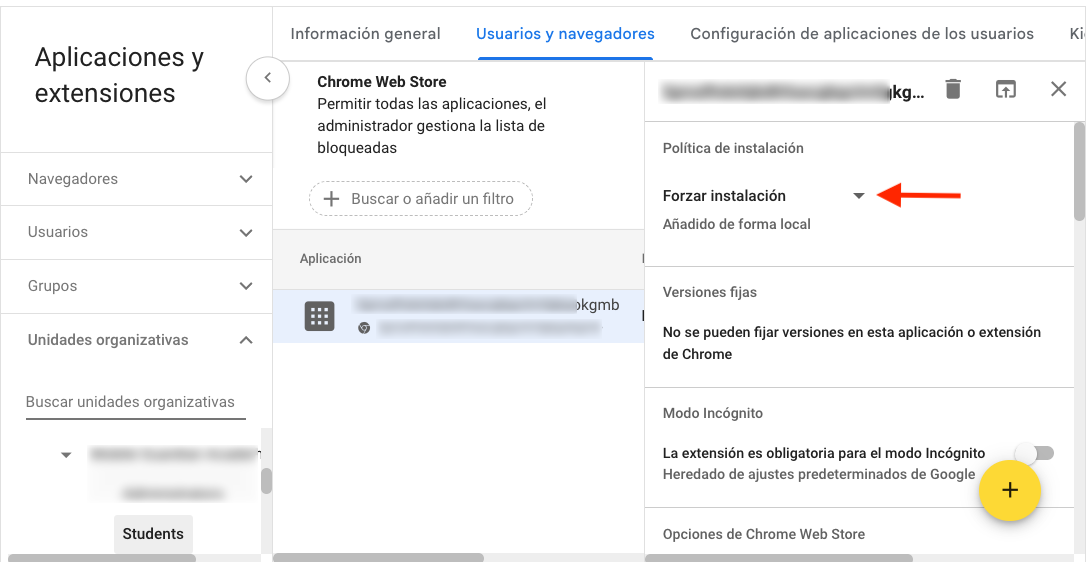Select the Students organizational unit
1091x562 pixels.
pos(153,534)
